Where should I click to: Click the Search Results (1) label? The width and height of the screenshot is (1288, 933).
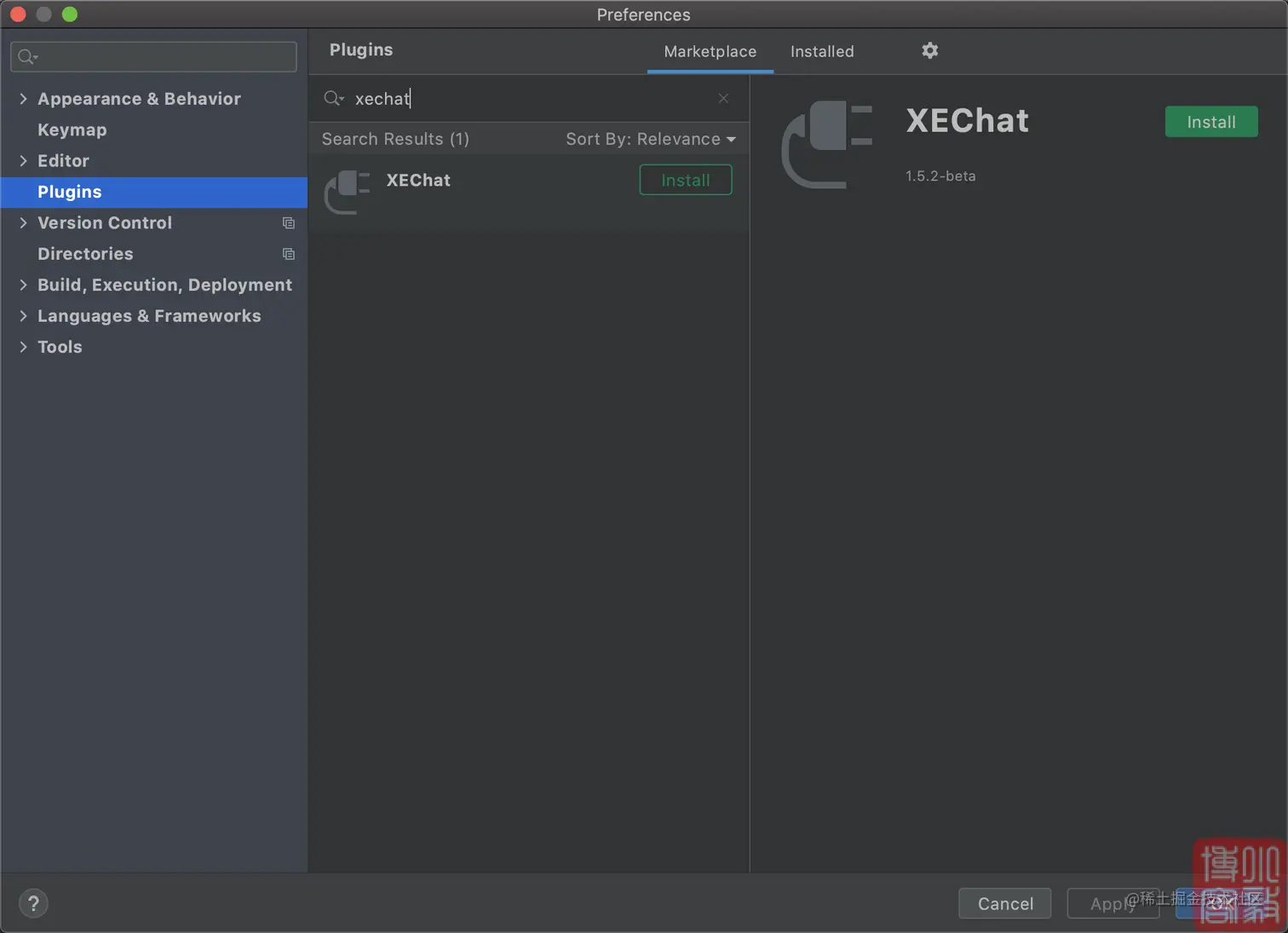pos(395,139)
